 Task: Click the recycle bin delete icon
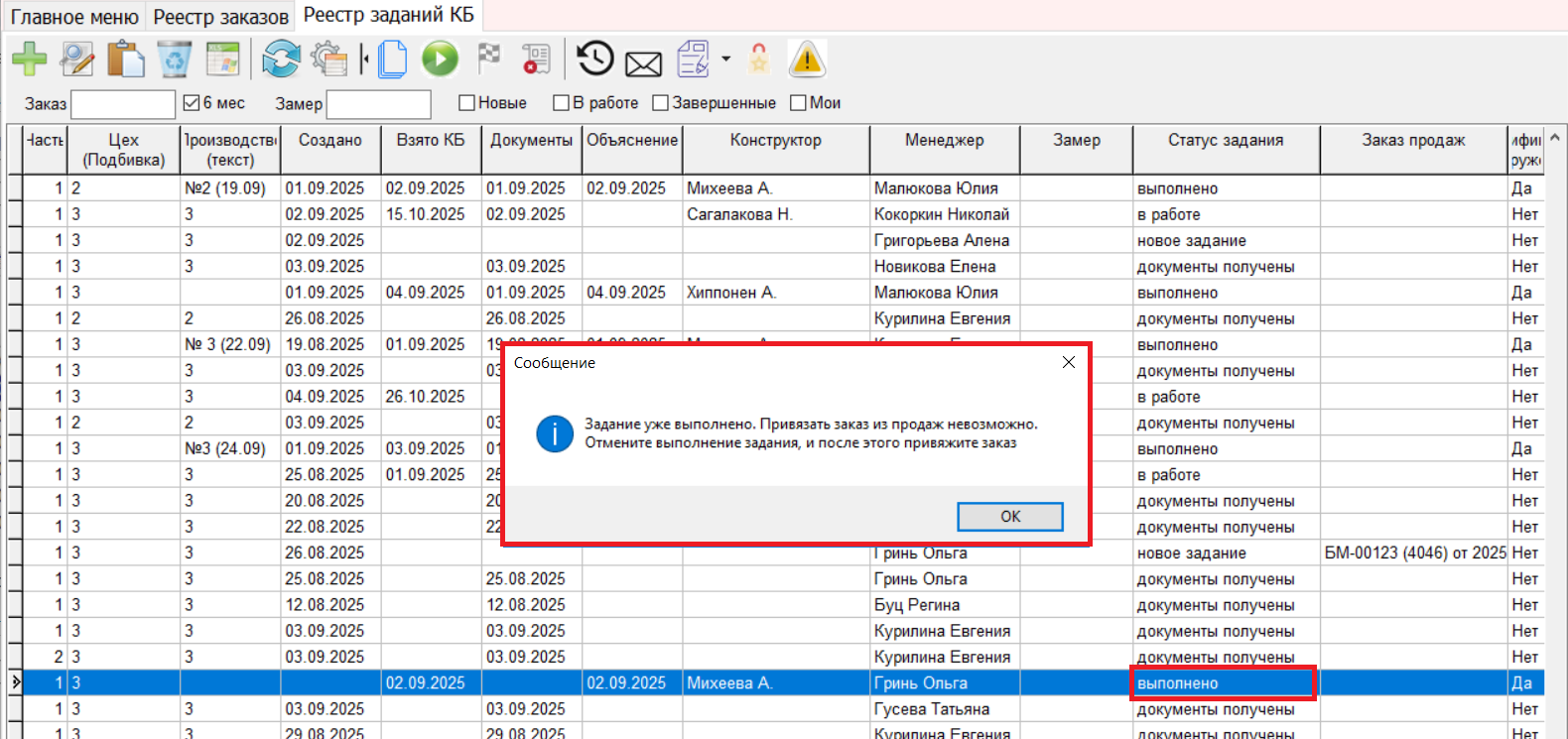coord(175,60)
